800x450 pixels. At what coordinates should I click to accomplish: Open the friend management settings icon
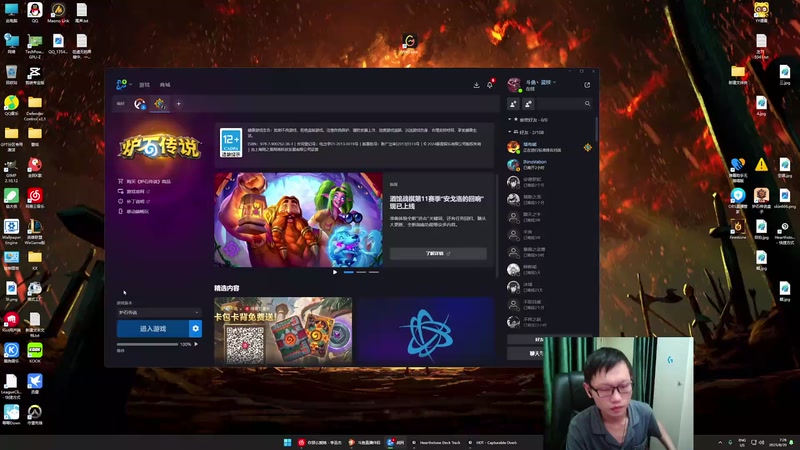point(529,104)
